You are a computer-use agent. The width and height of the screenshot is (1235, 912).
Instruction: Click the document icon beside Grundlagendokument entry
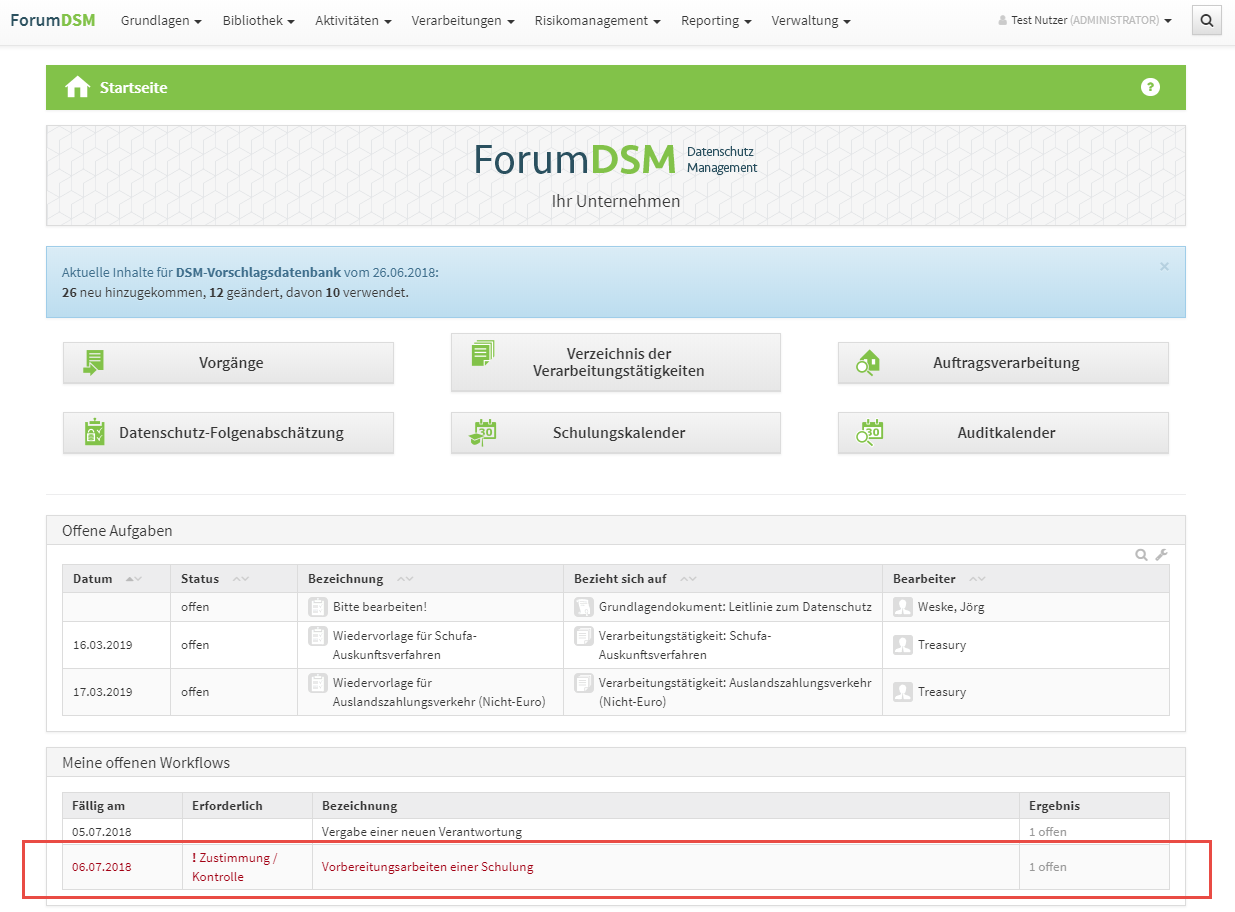click(584, 607)
